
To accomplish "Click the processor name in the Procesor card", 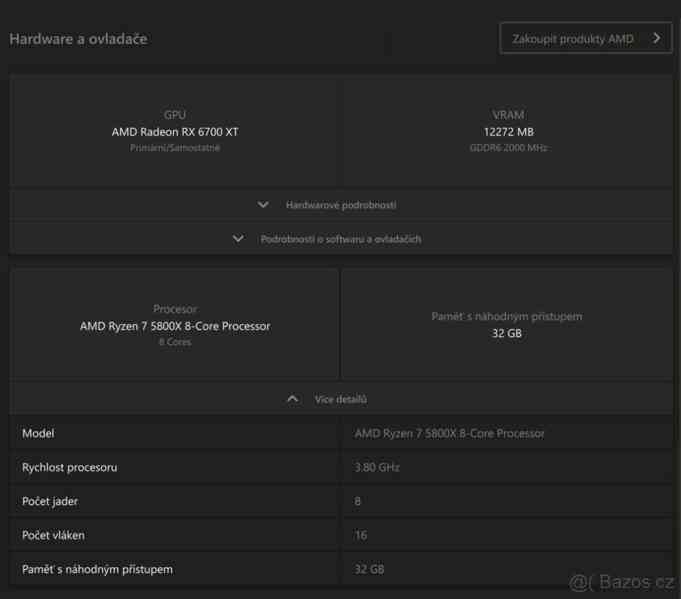I will coord(175,326).
